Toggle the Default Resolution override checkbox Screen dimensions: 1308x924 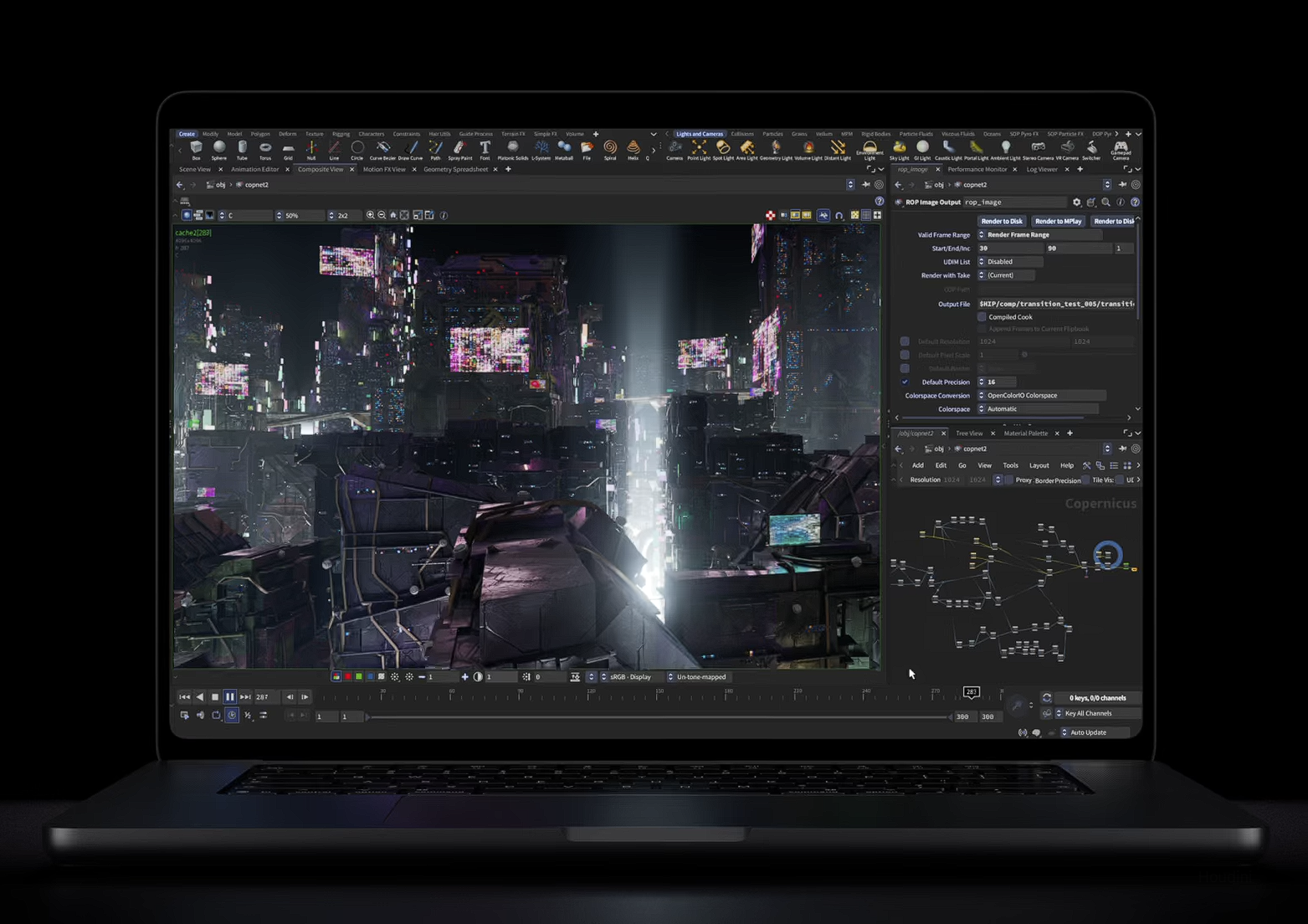coord(905,341)
